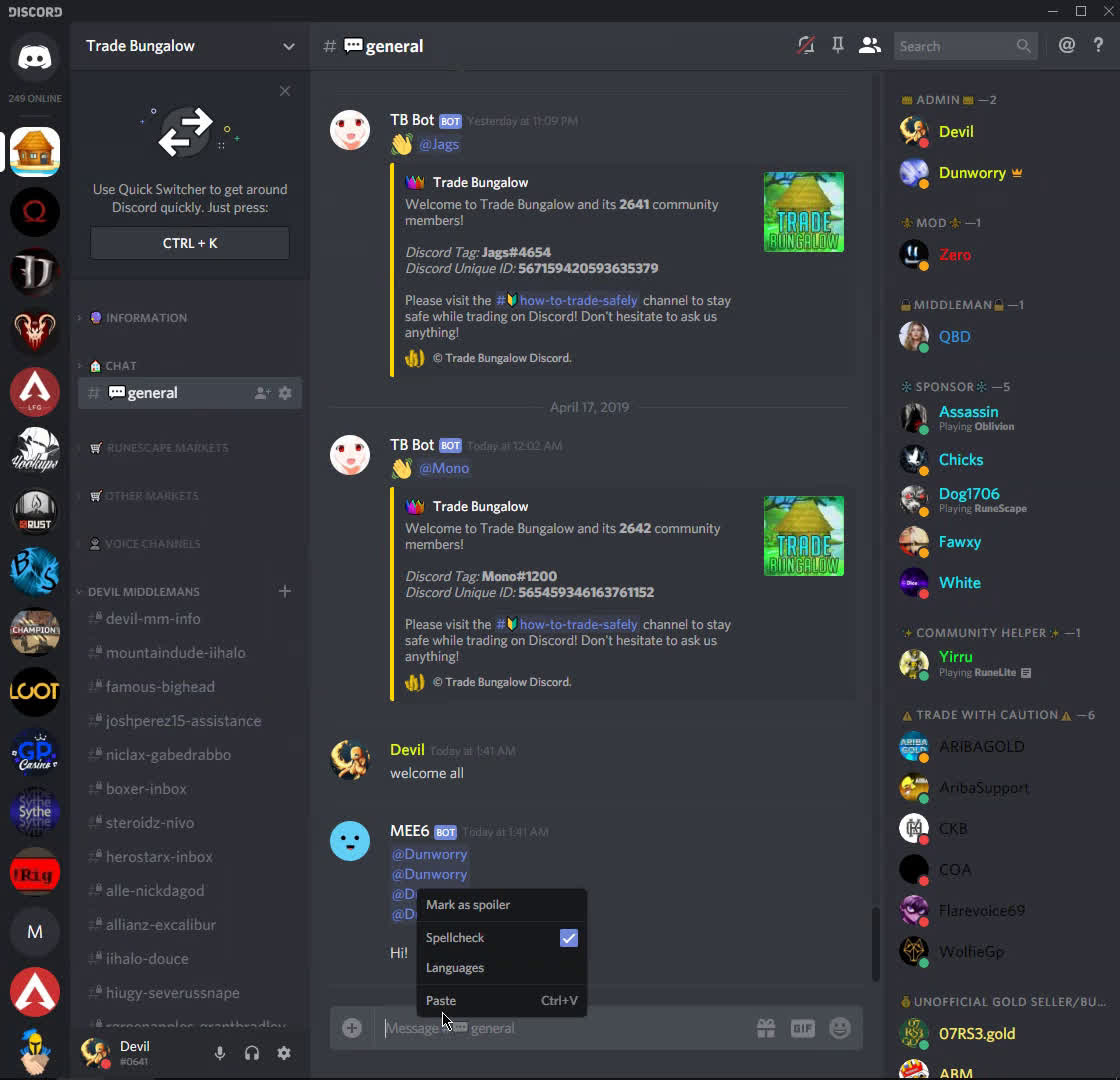Open how-to-trade-safely link in Mono welcome
Viewport: 1120px width, 1080px height.
[x=566, y=624]
